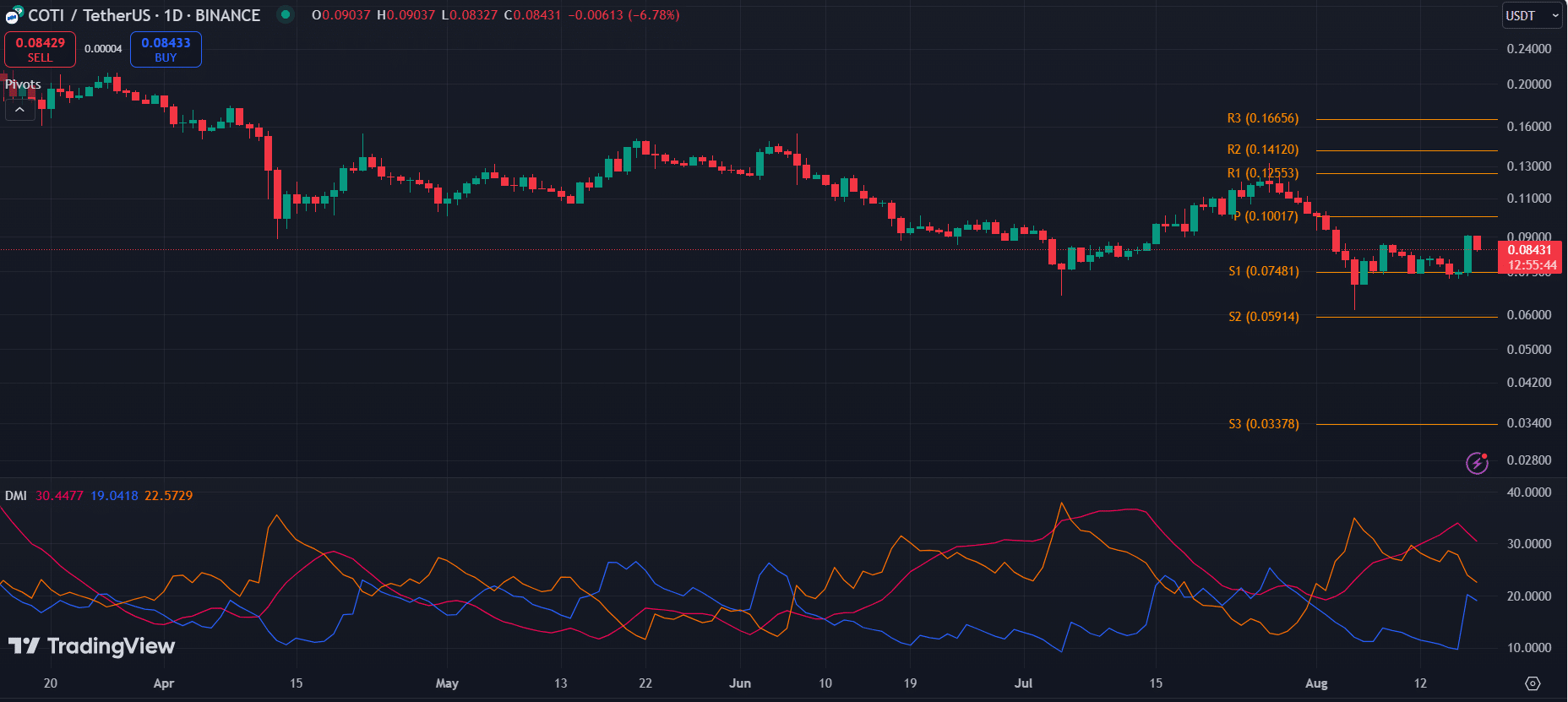Click the 40.0000 DMI axis label
Screen dimensions: 1568x702
1529,492
